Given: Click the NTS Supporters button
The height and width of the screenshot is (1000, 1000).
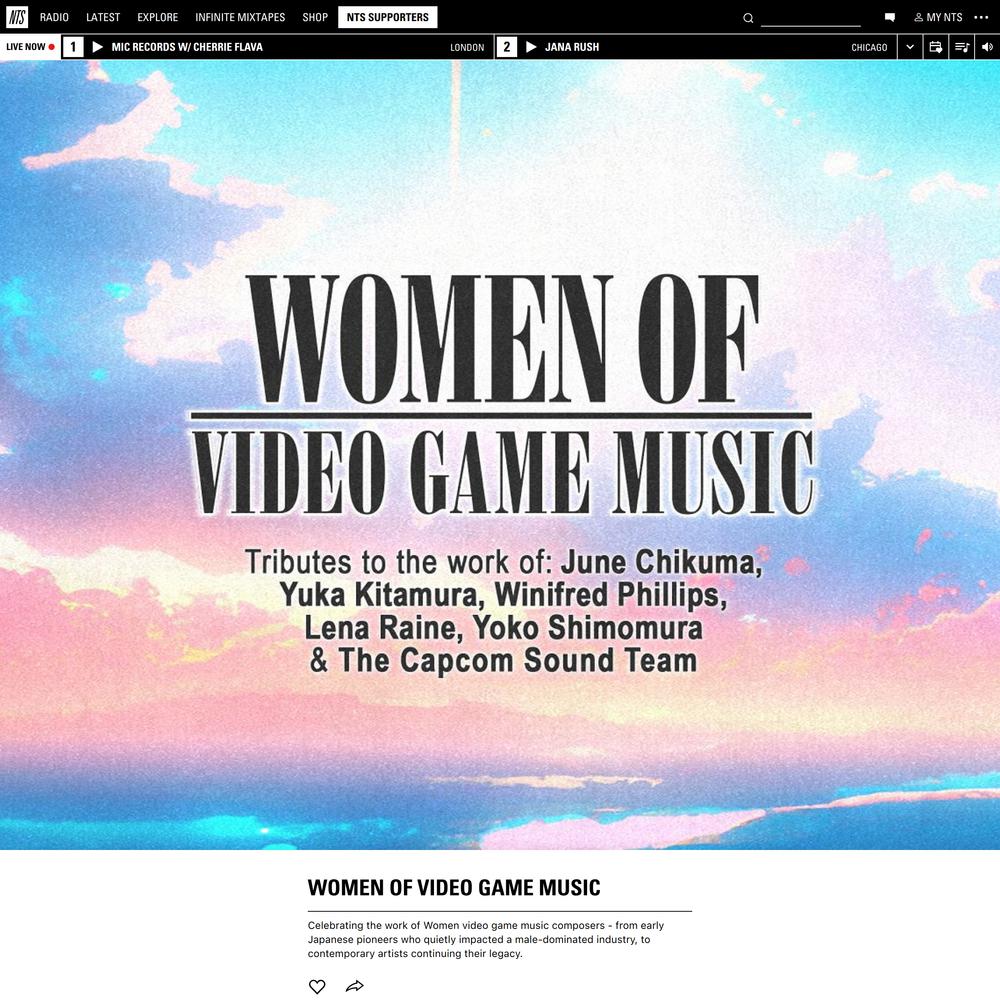Looking at the screenshot, I should pyautogui.click(x=388, y=17).
